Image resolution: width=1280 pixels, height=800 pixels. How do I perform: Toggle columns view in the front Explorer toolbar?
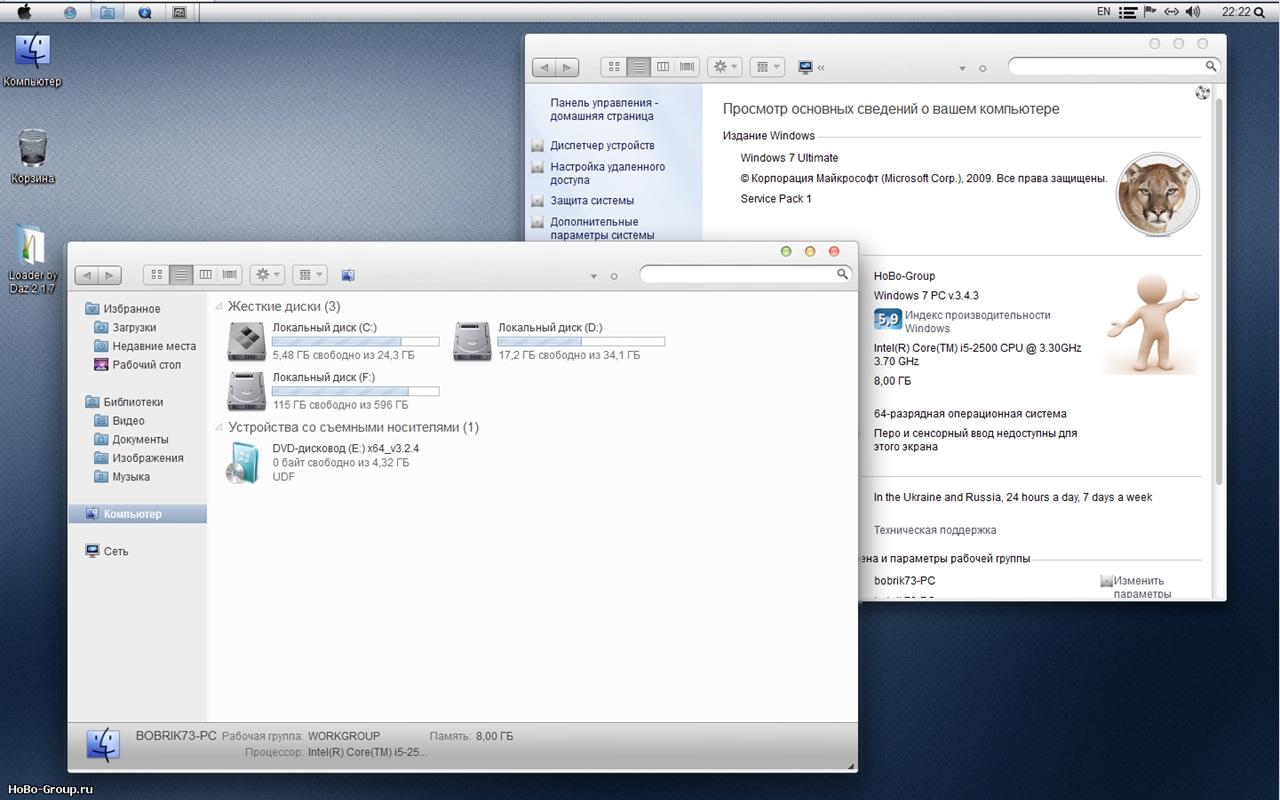(x=205, y=275)
